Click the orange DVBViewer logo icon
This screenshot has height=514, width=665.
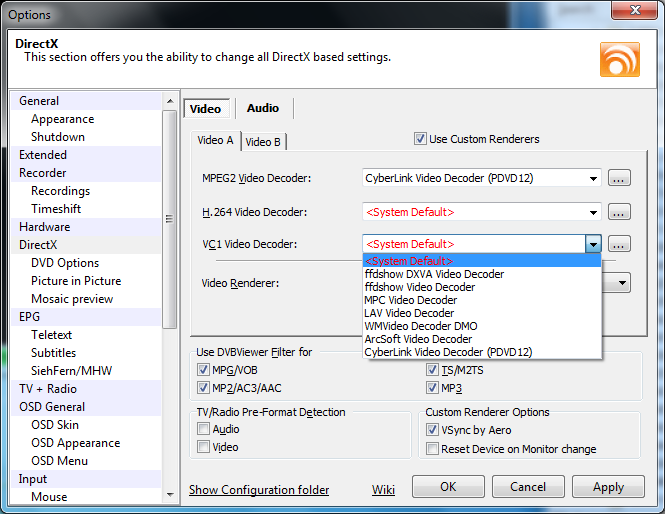620,59
